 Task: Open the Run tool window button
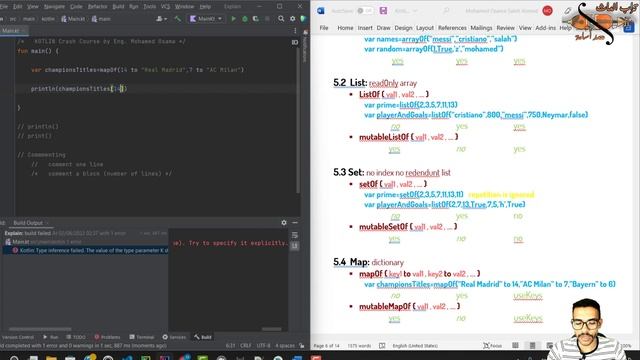(51, 337)
